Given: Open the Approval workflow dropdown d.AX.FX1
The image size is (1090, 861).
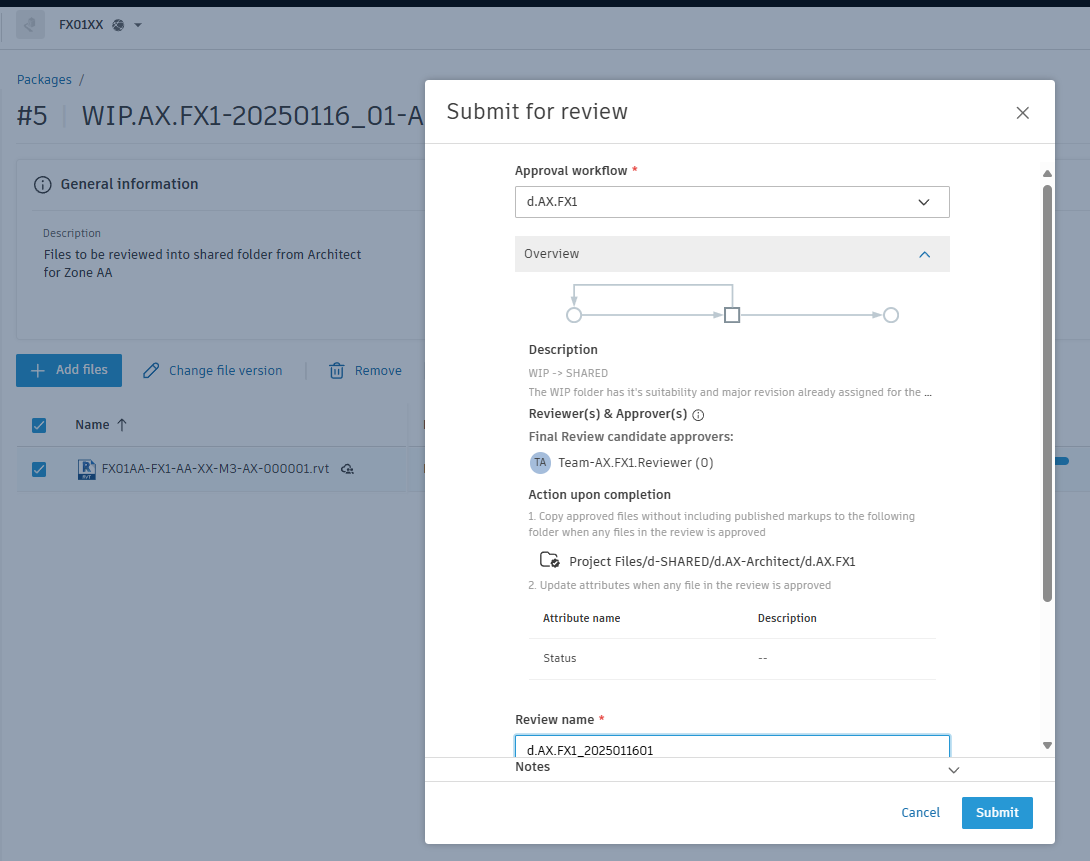Looking at the screenshot, I should coord(732,202).
